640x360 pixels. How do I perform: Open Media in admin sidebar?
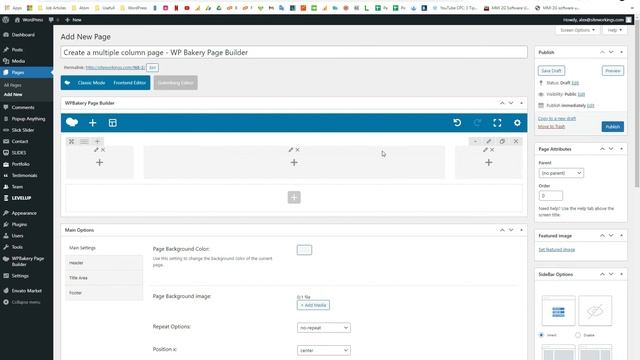point(18,61)
